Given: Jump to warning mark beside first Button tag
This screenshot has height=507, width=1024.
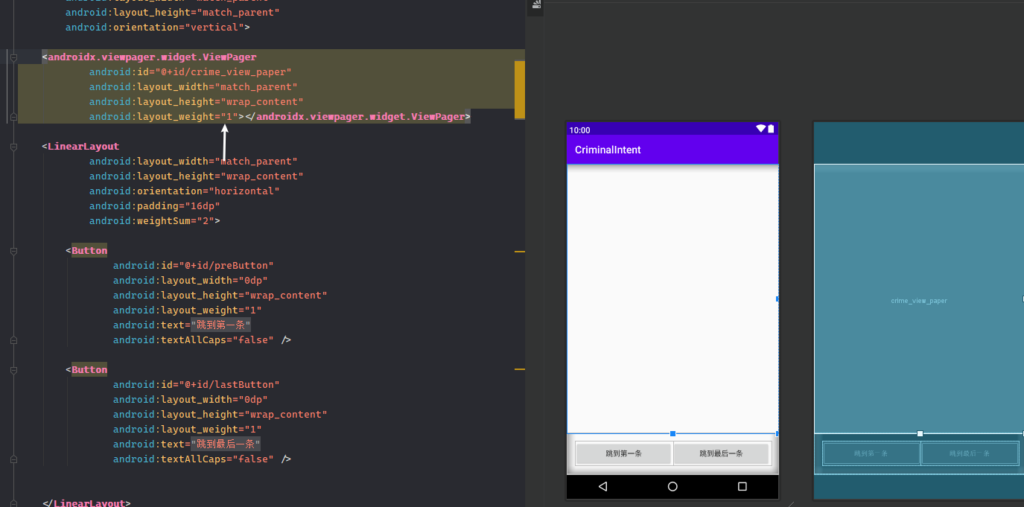Looking at the screenshot, I should pyautogui.click(x=520, y=251).
